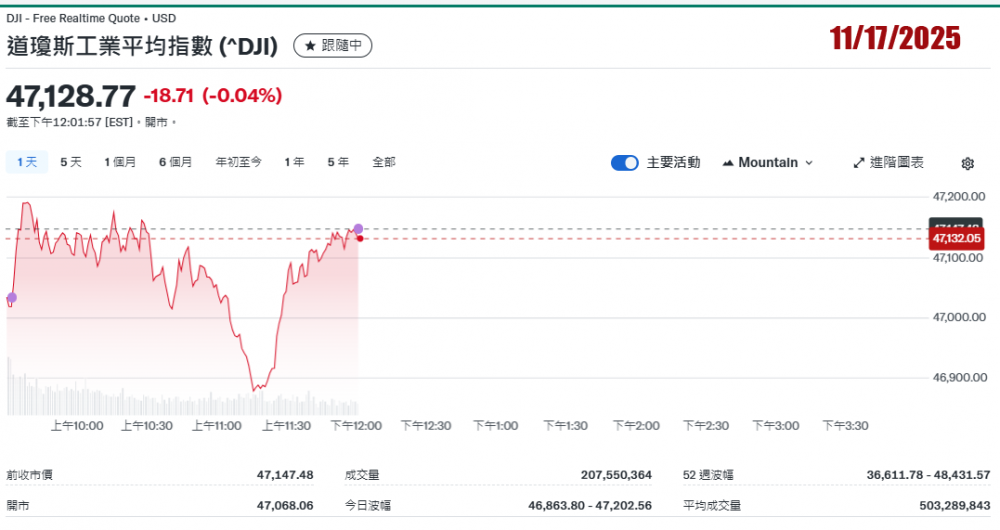Switch to 5天 time range

point(71,162)
